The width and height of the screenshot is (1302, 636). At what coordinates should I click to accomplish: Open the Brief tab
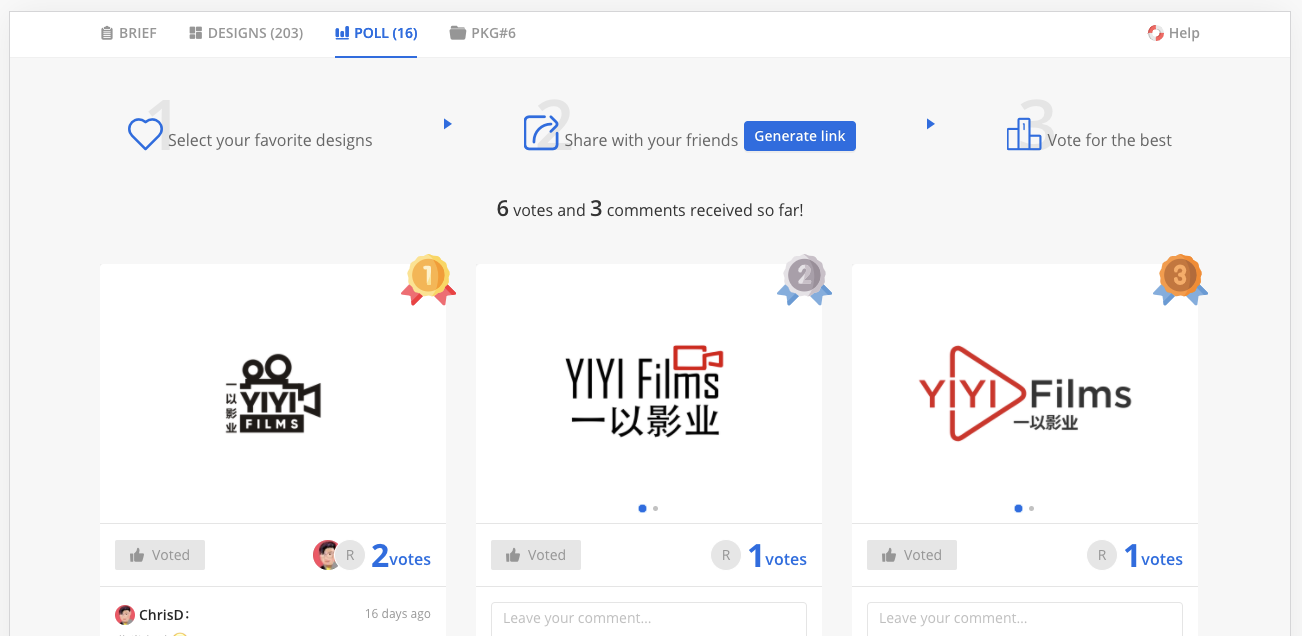click(129, 33)
